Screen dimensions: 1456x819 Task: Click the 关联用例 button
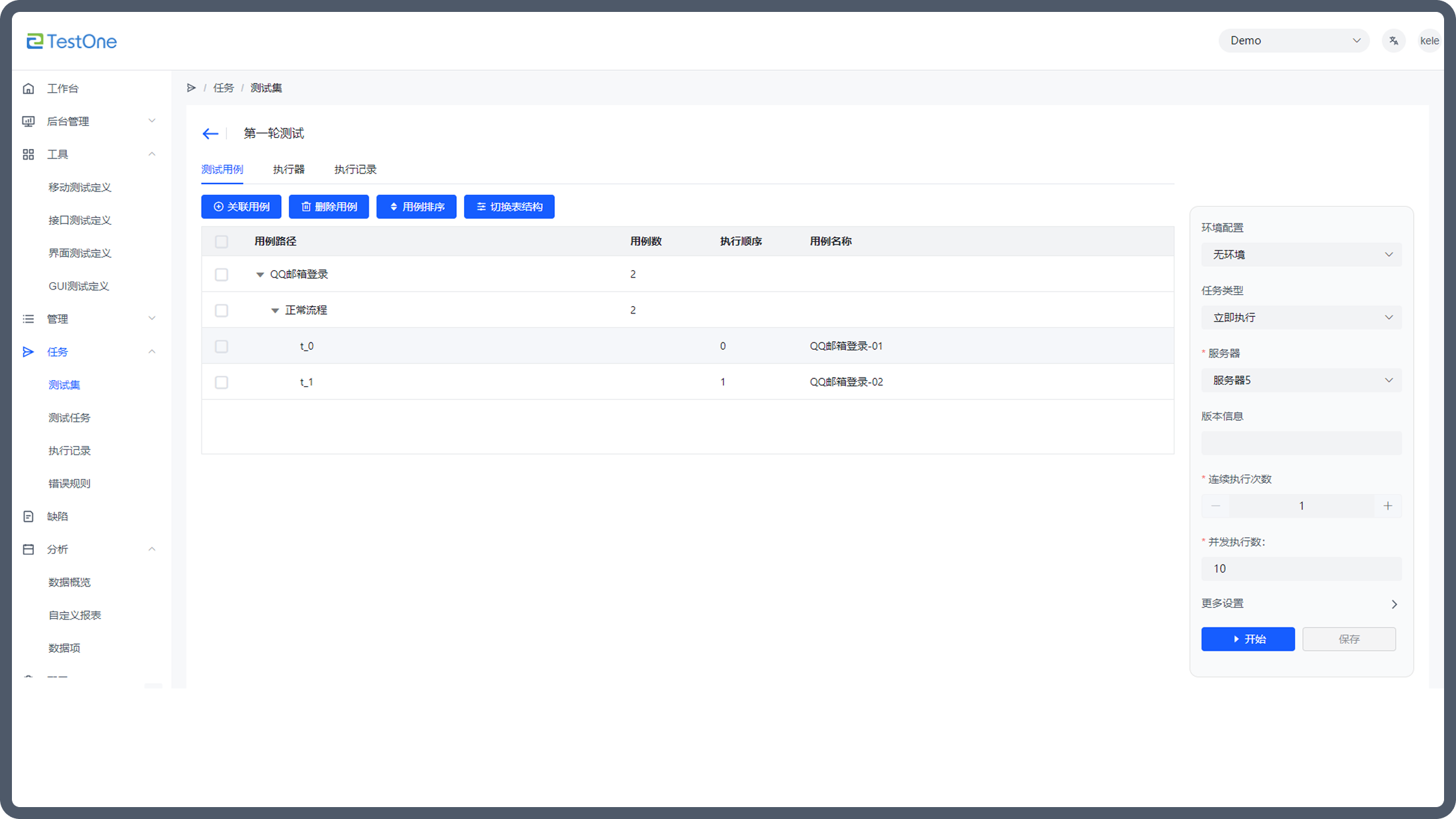pos(241,207)
